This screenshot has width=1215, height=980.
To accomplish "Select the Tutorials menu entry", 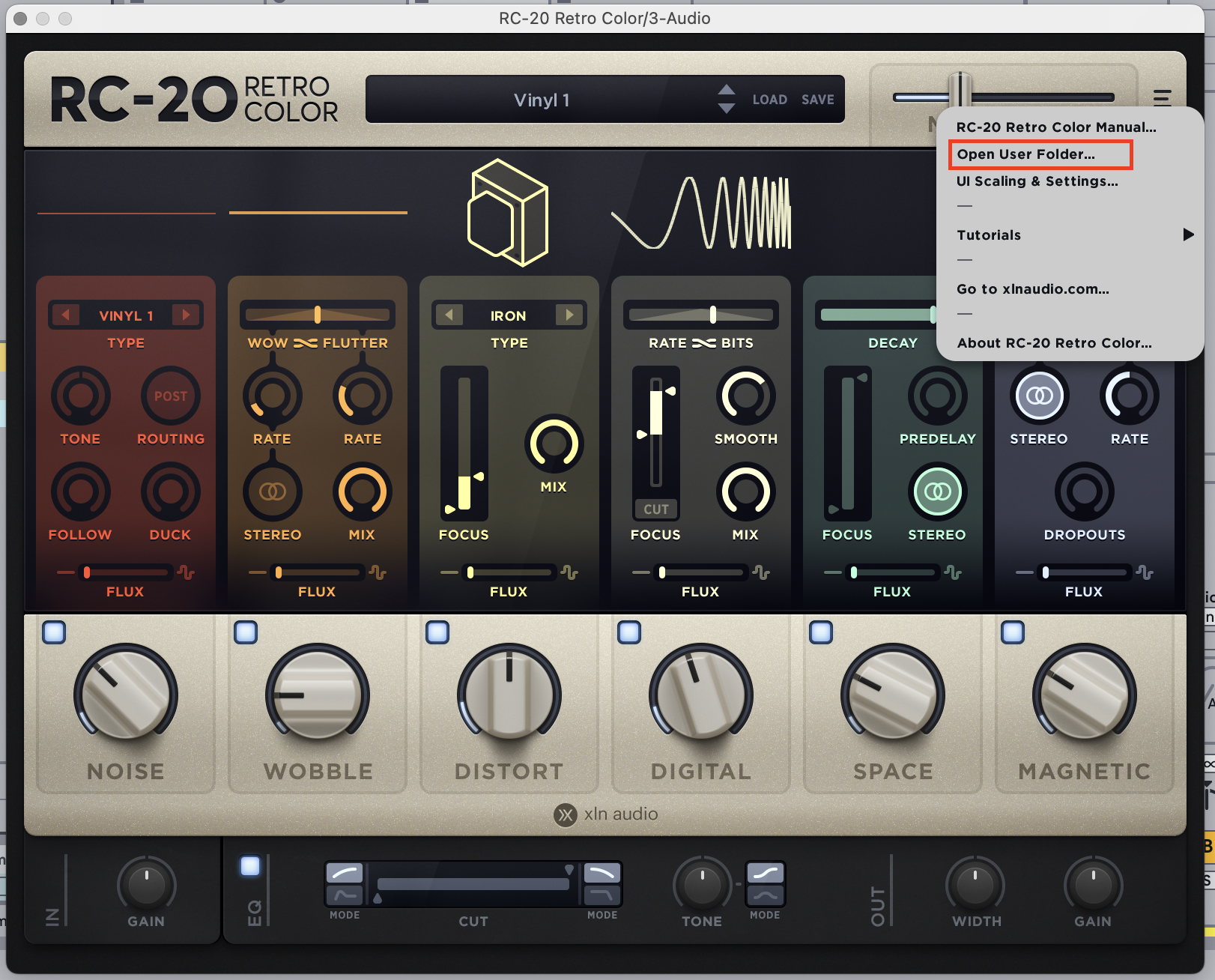I will [x=989, y=235].
